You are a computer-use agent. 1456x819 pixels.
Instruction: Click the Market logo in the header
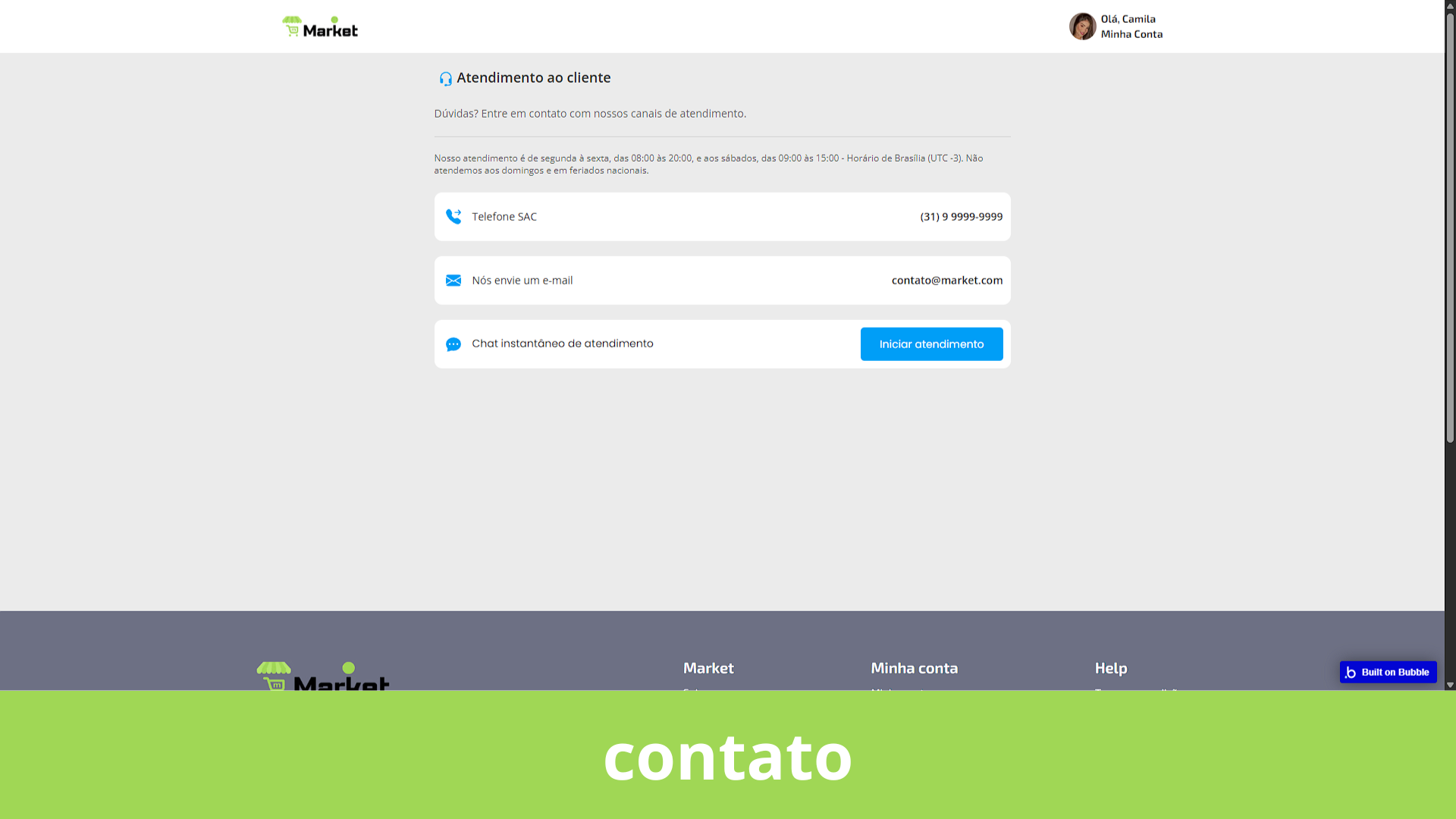(320, 27)
